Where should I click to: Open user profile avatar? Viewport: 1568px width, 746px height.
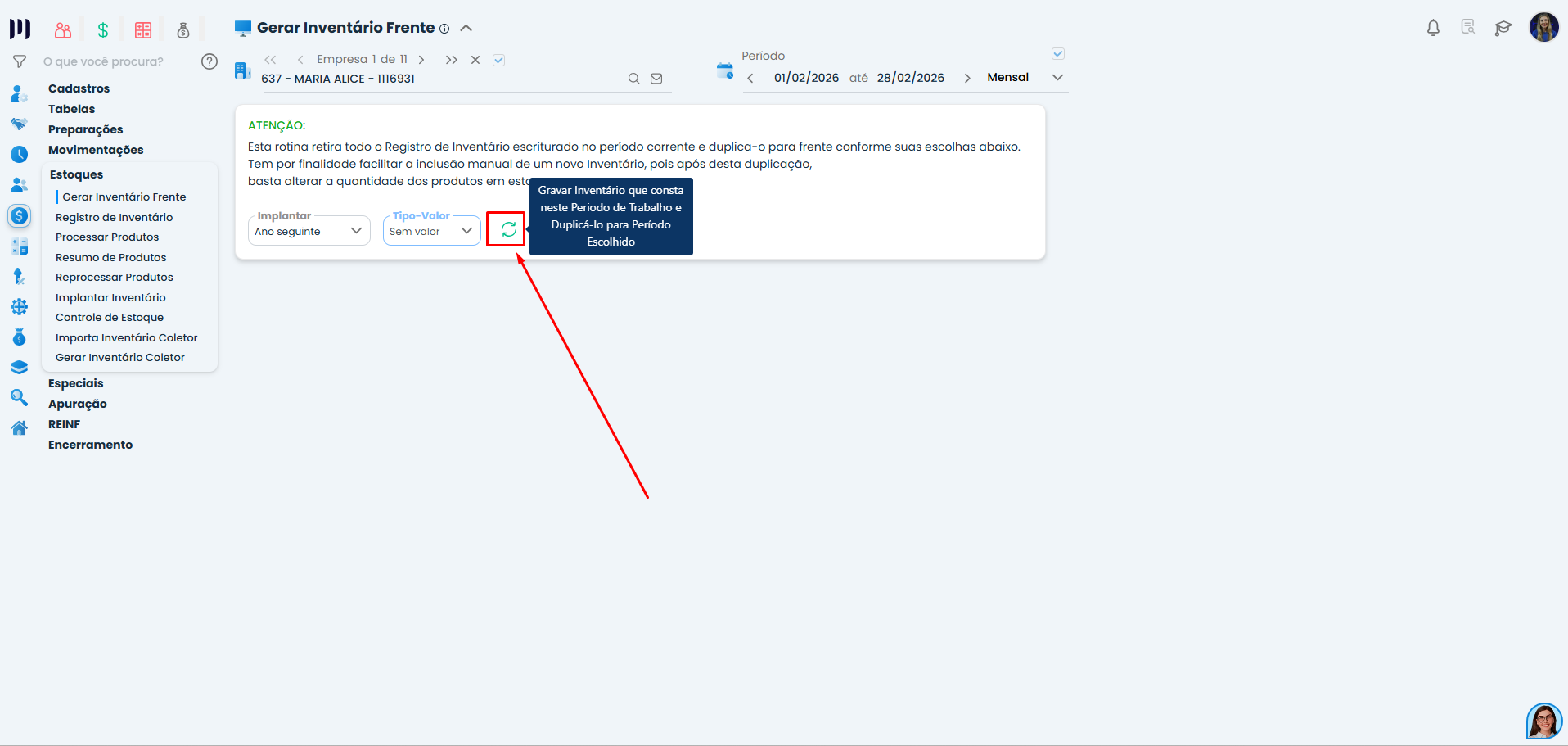(x=1544, y=27)
